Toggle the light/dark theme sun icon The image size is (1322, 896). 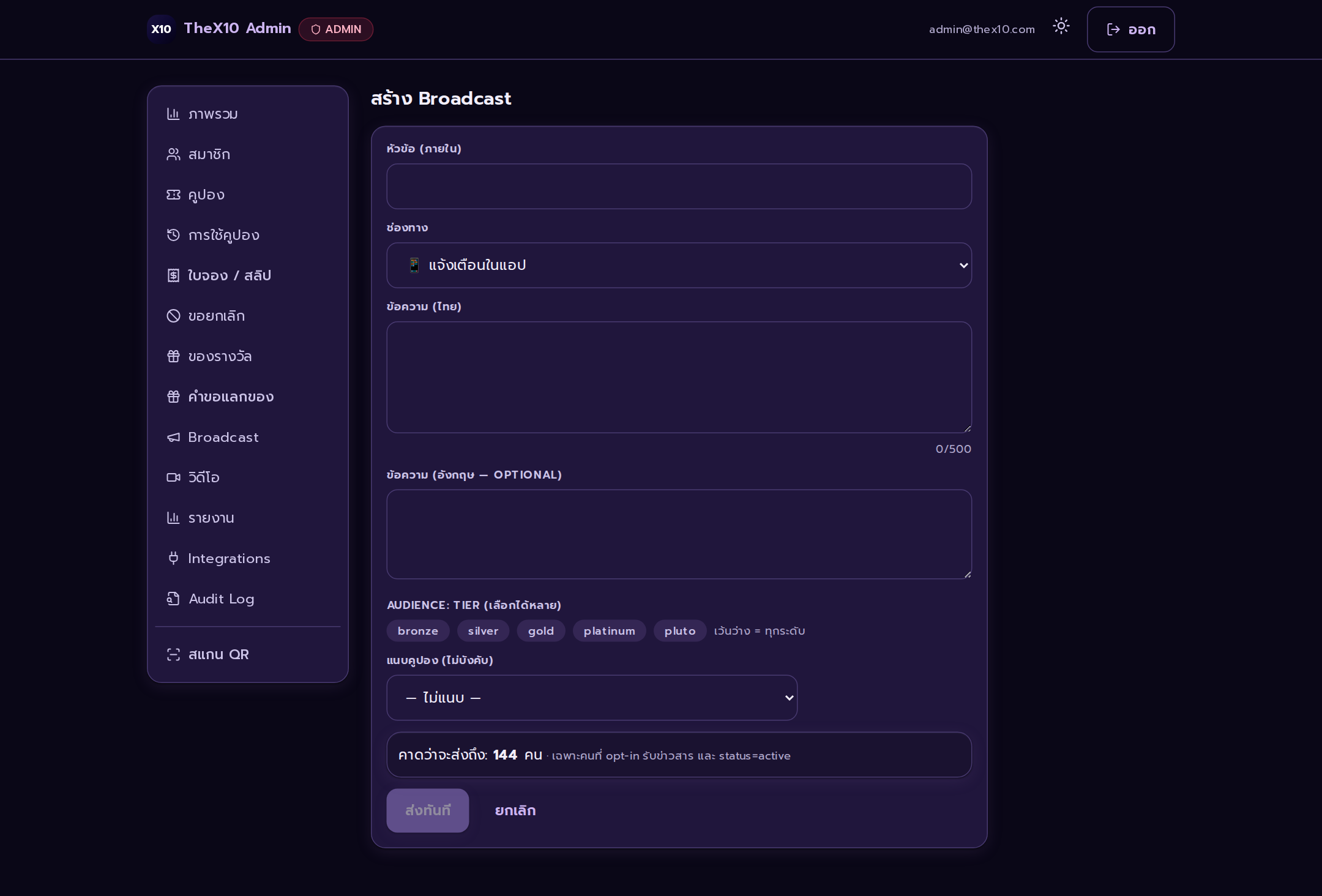point(1061,26)
